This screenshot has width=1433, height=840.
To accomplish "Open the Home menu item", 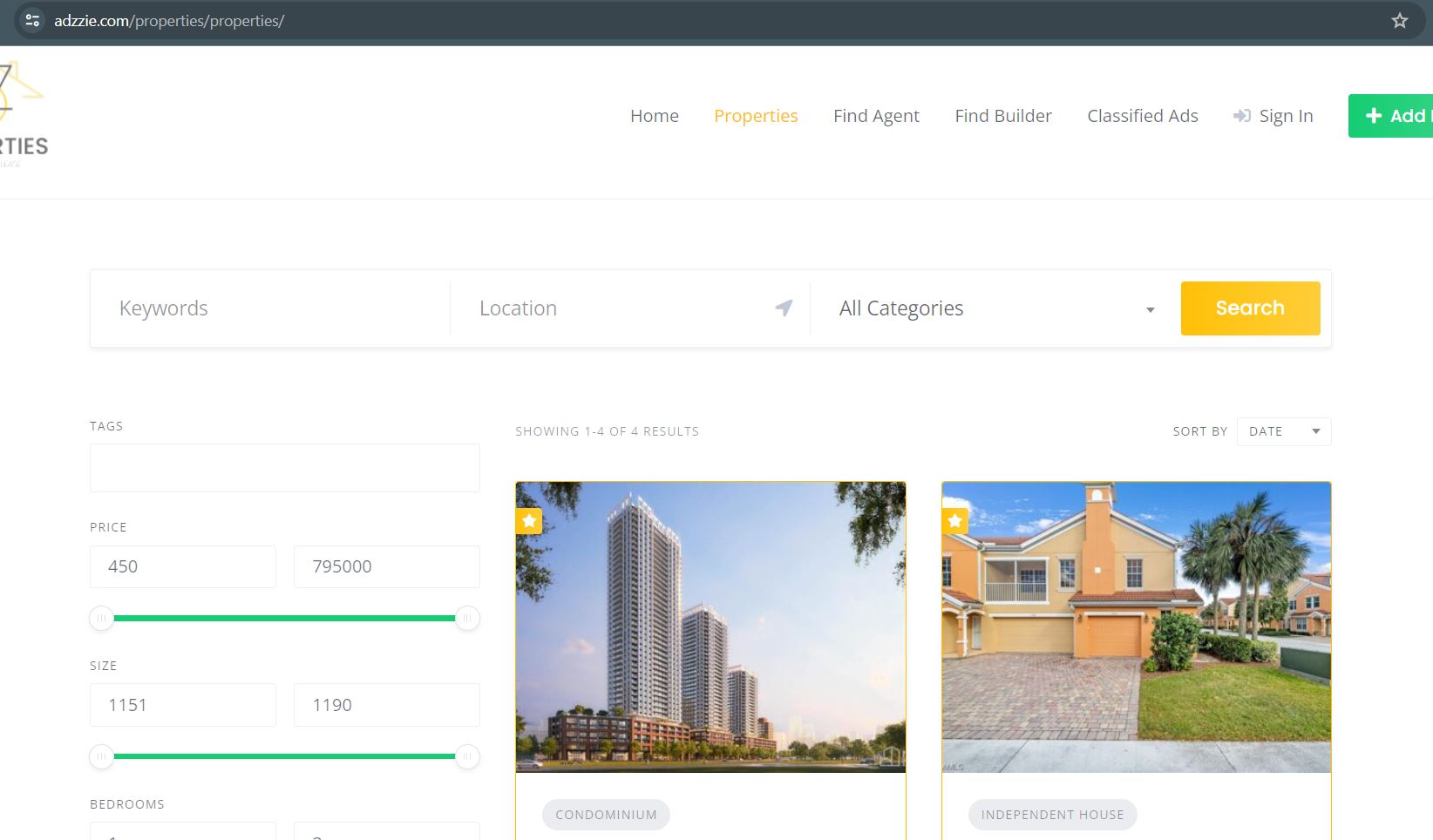I will point(655,116).
